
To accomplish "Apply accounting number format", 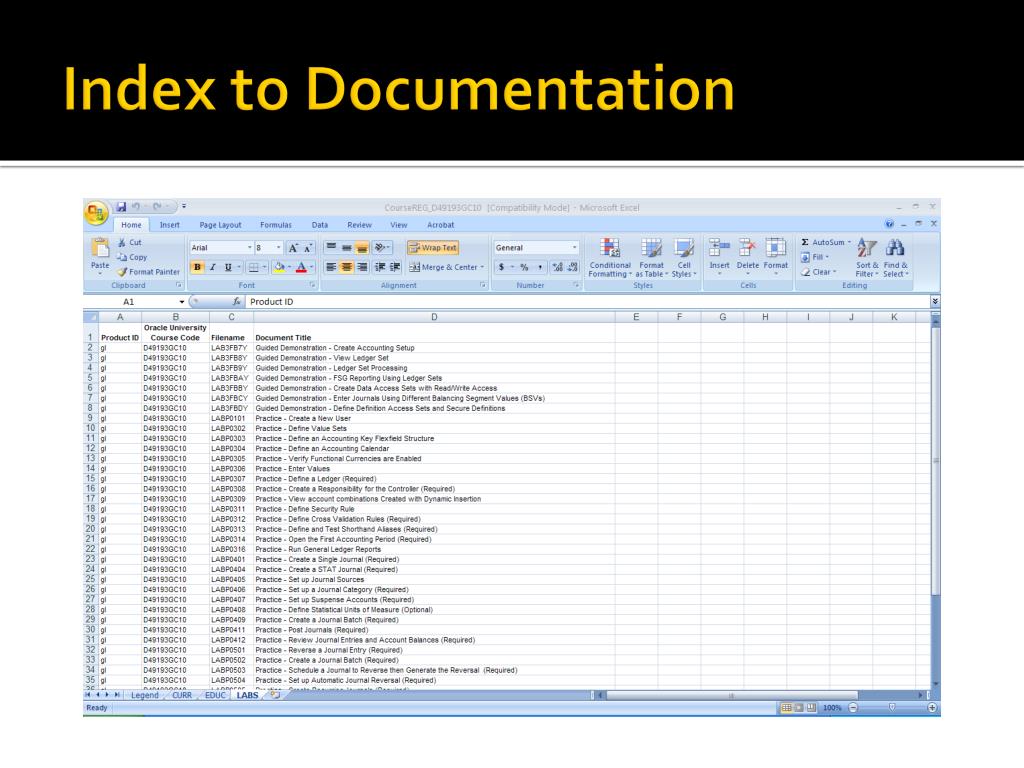I will point(502,267).
